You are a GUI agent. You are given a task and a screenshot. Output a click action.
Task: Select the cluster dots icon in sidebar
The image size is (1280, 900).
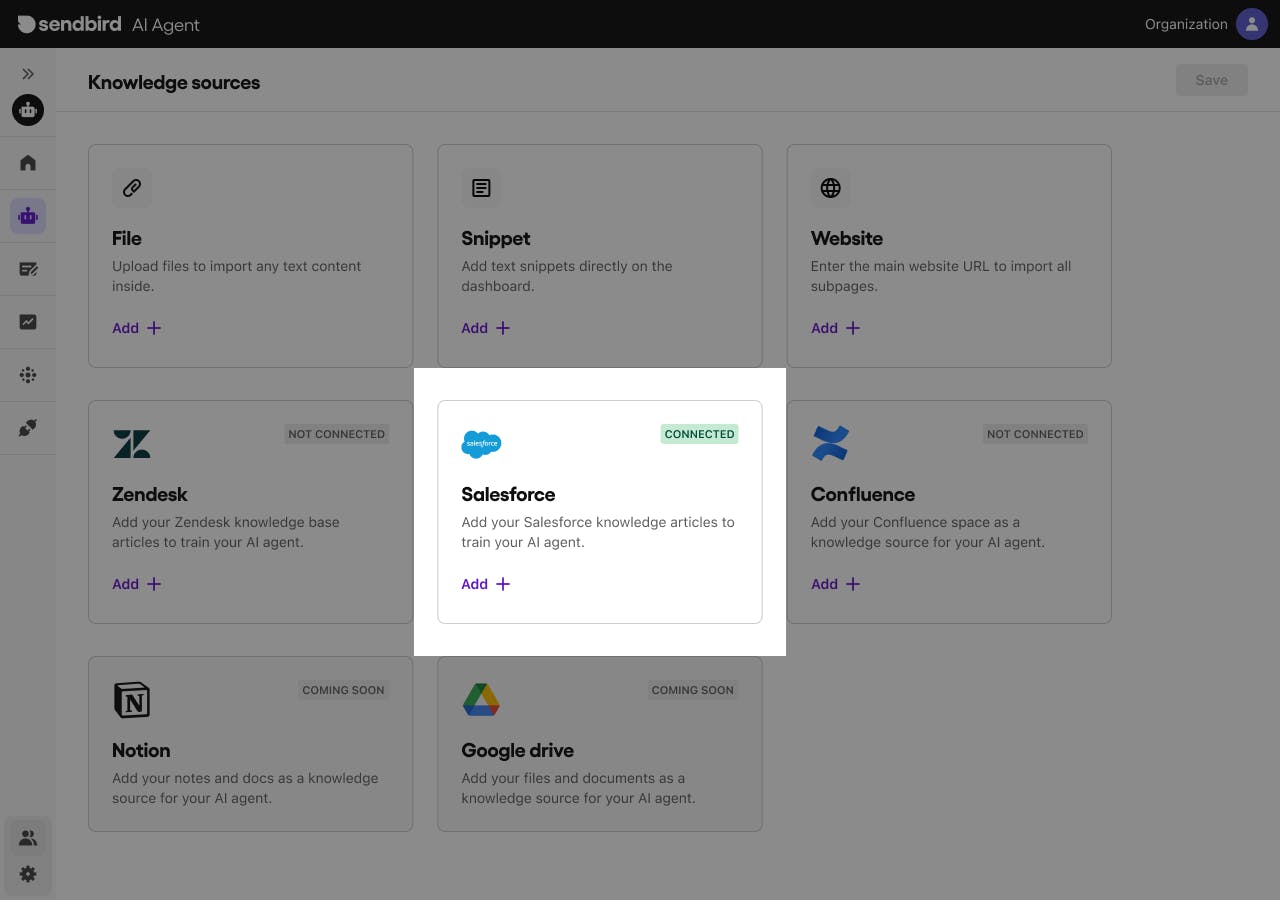[27, 374]
